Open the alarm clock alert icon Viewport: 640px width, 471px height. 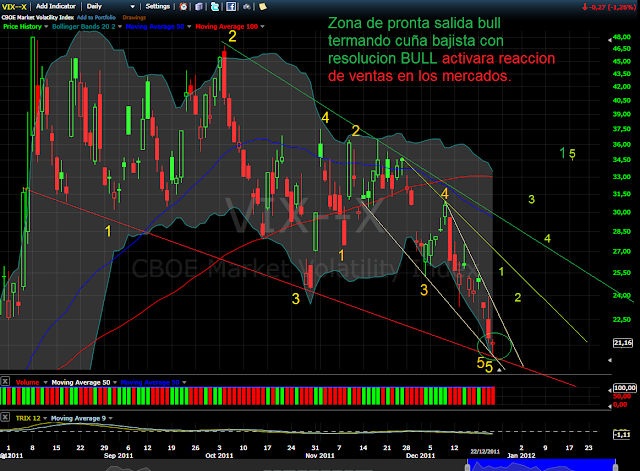(183, 7)
